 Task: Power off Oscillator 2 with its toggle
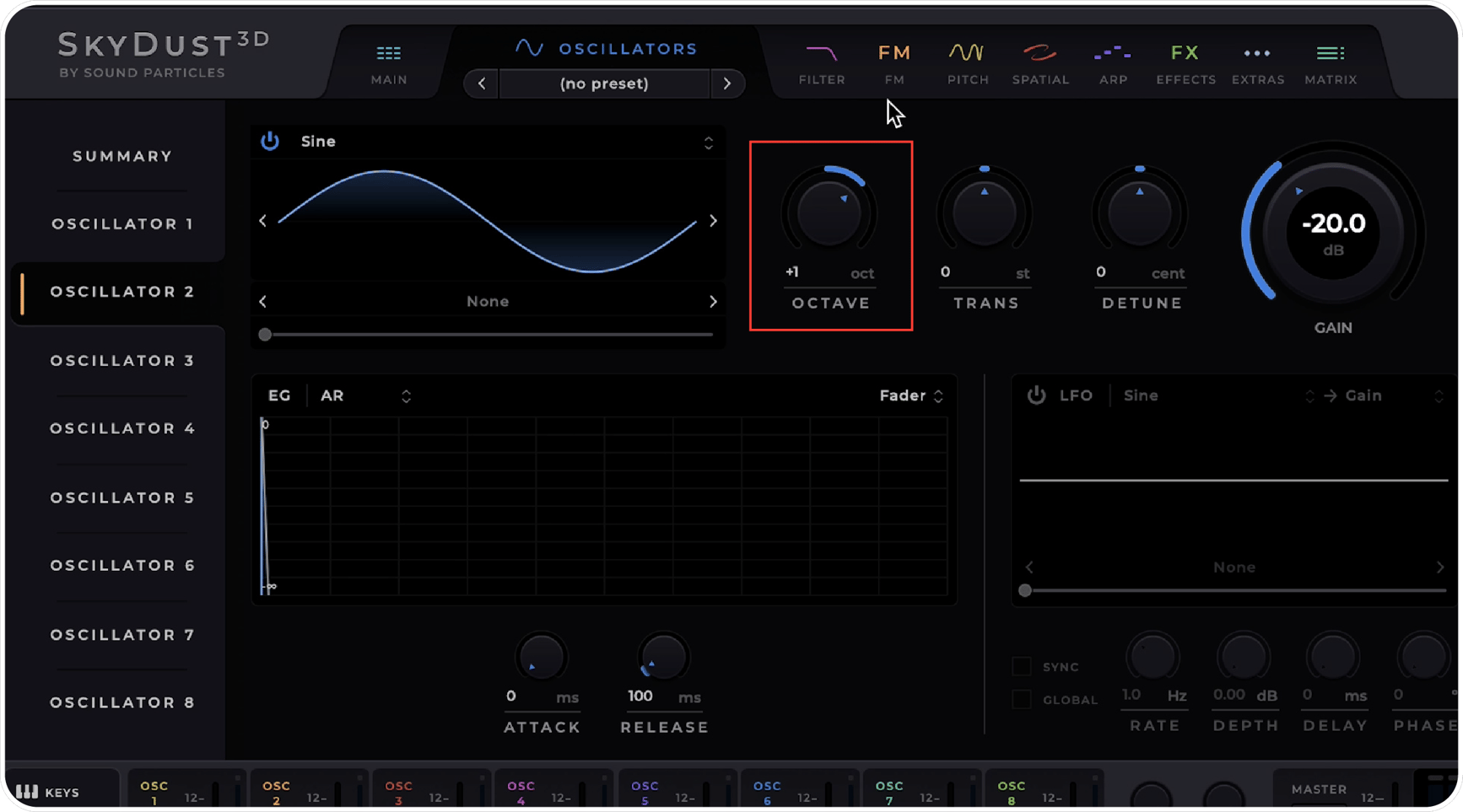(270, 142)
